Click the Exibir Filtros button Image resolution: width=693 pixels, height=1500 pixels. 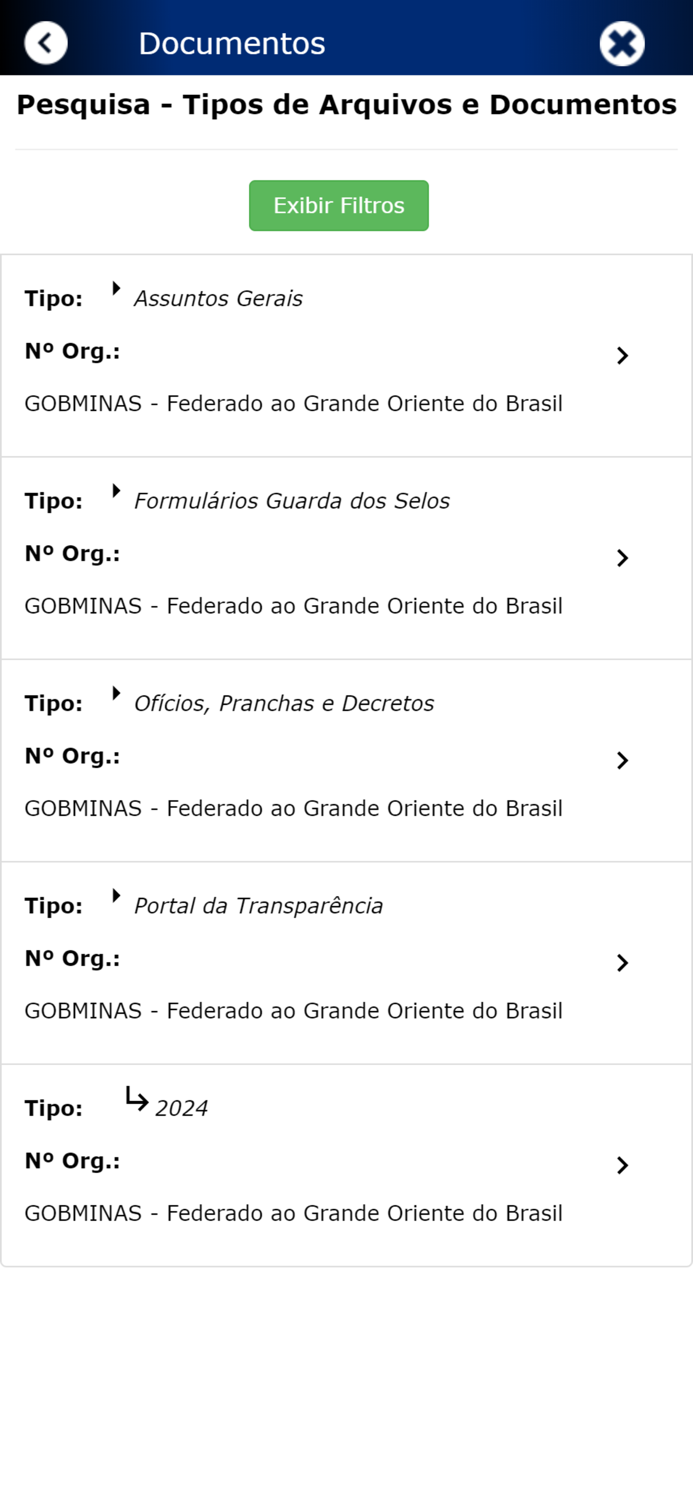pos(339,205)
